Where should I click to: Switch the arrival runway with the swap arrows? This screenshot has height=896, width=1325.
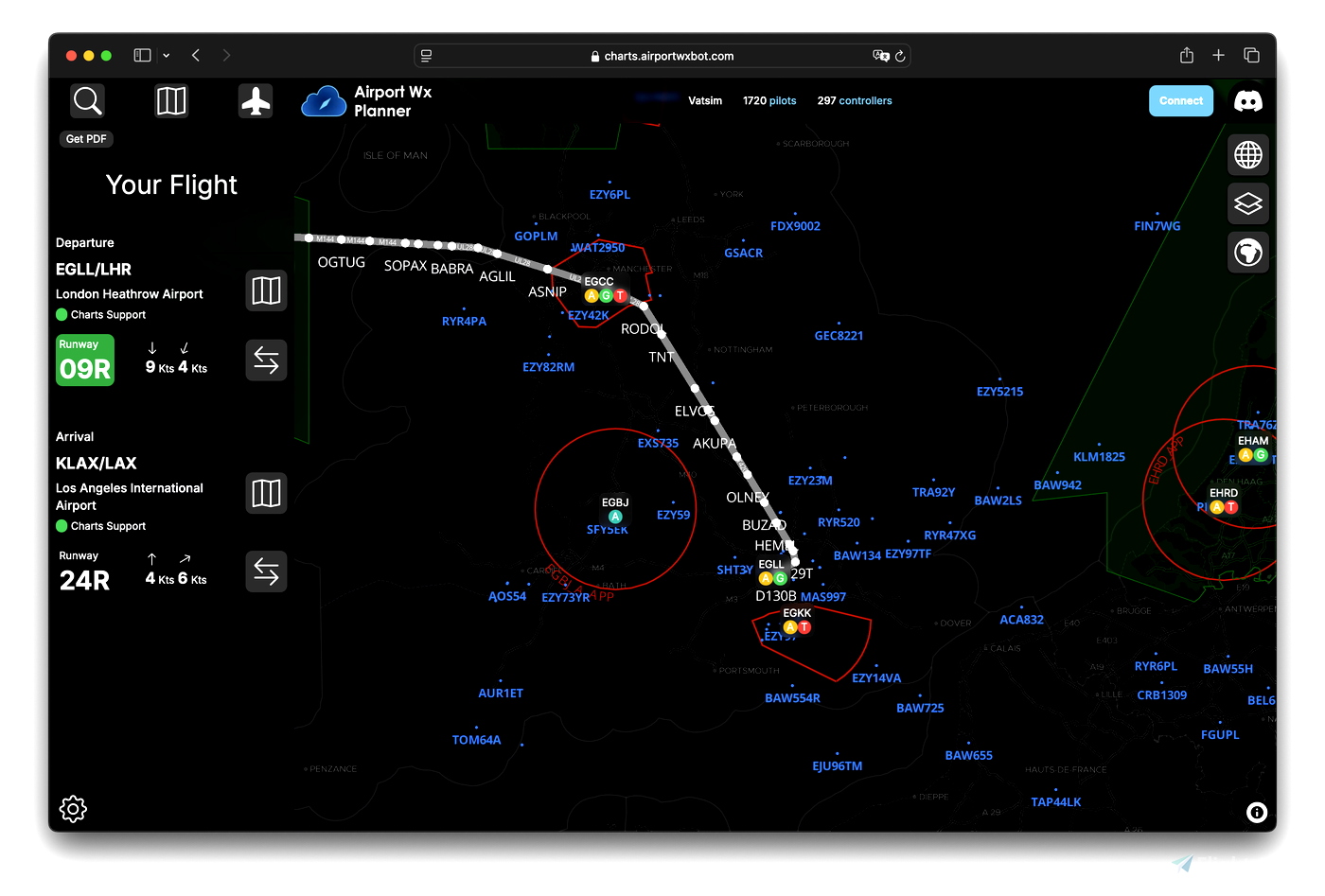(x=266, y=571)
